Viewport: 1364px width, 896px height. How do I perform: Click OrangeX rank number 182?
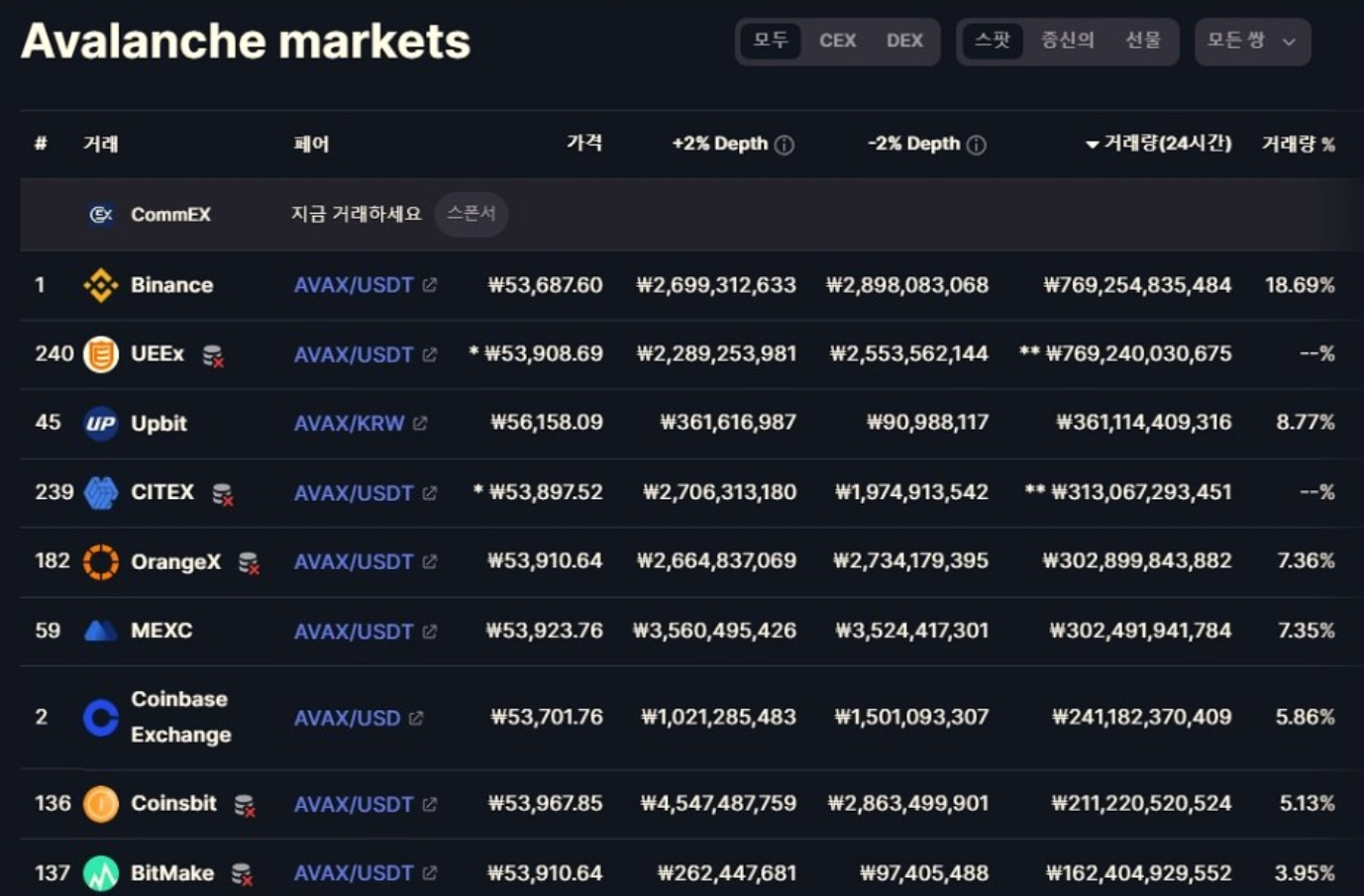point(52,560)
